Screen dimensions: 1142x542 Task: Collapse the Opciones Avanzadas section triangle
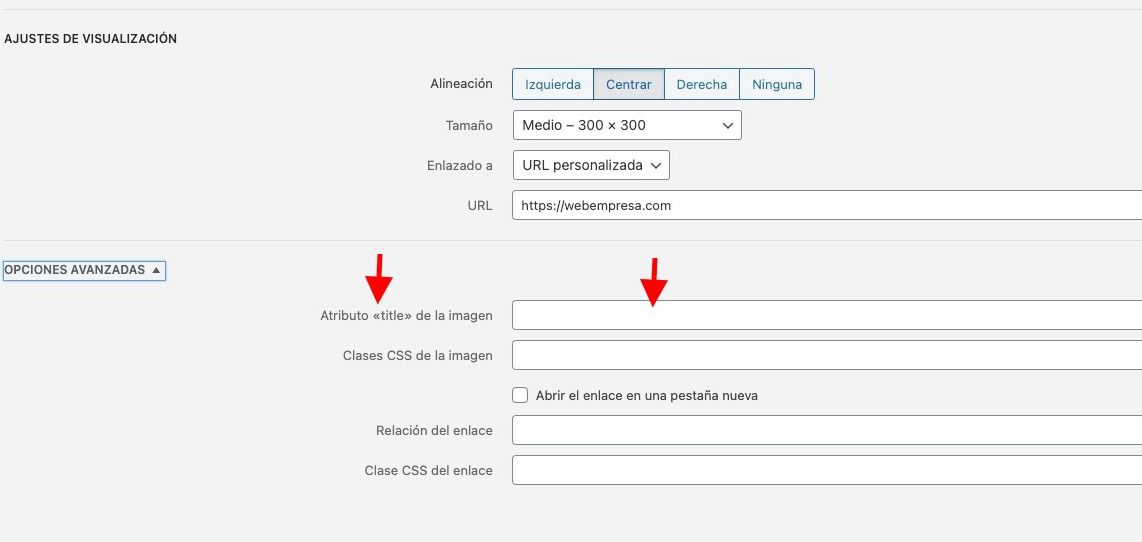[84, 270]
